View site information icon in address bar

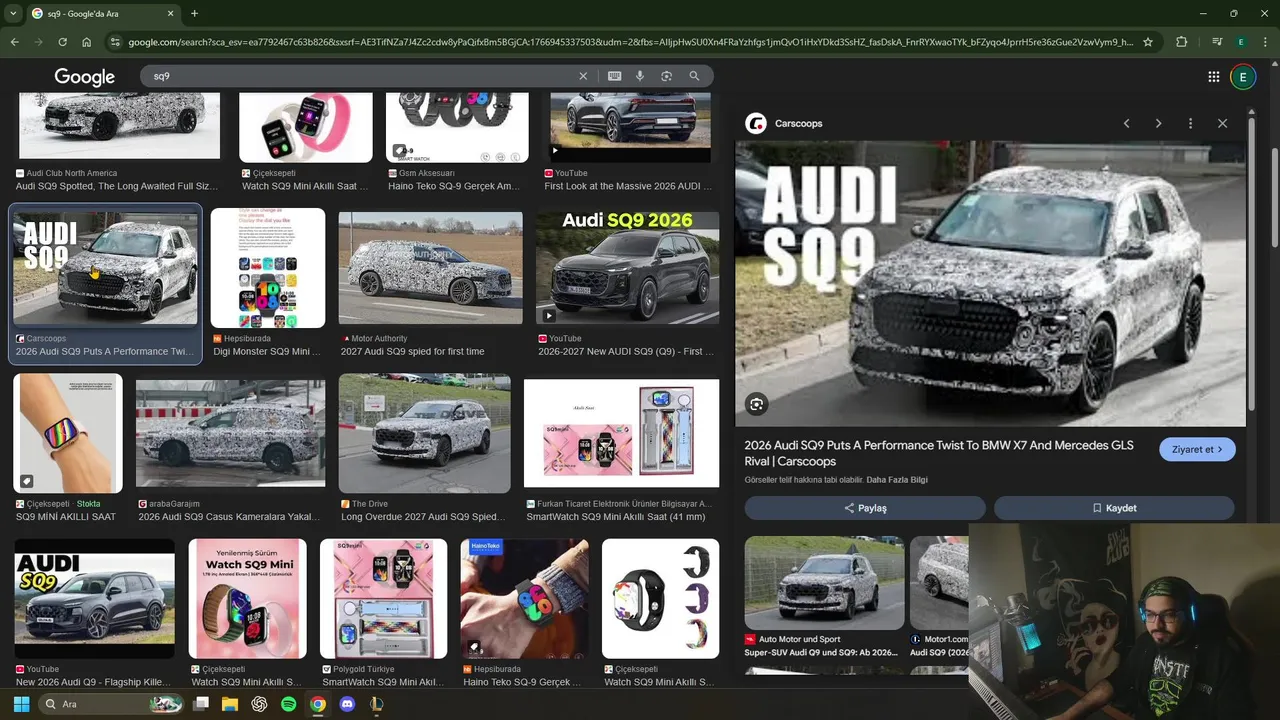[x=115, y=42]
